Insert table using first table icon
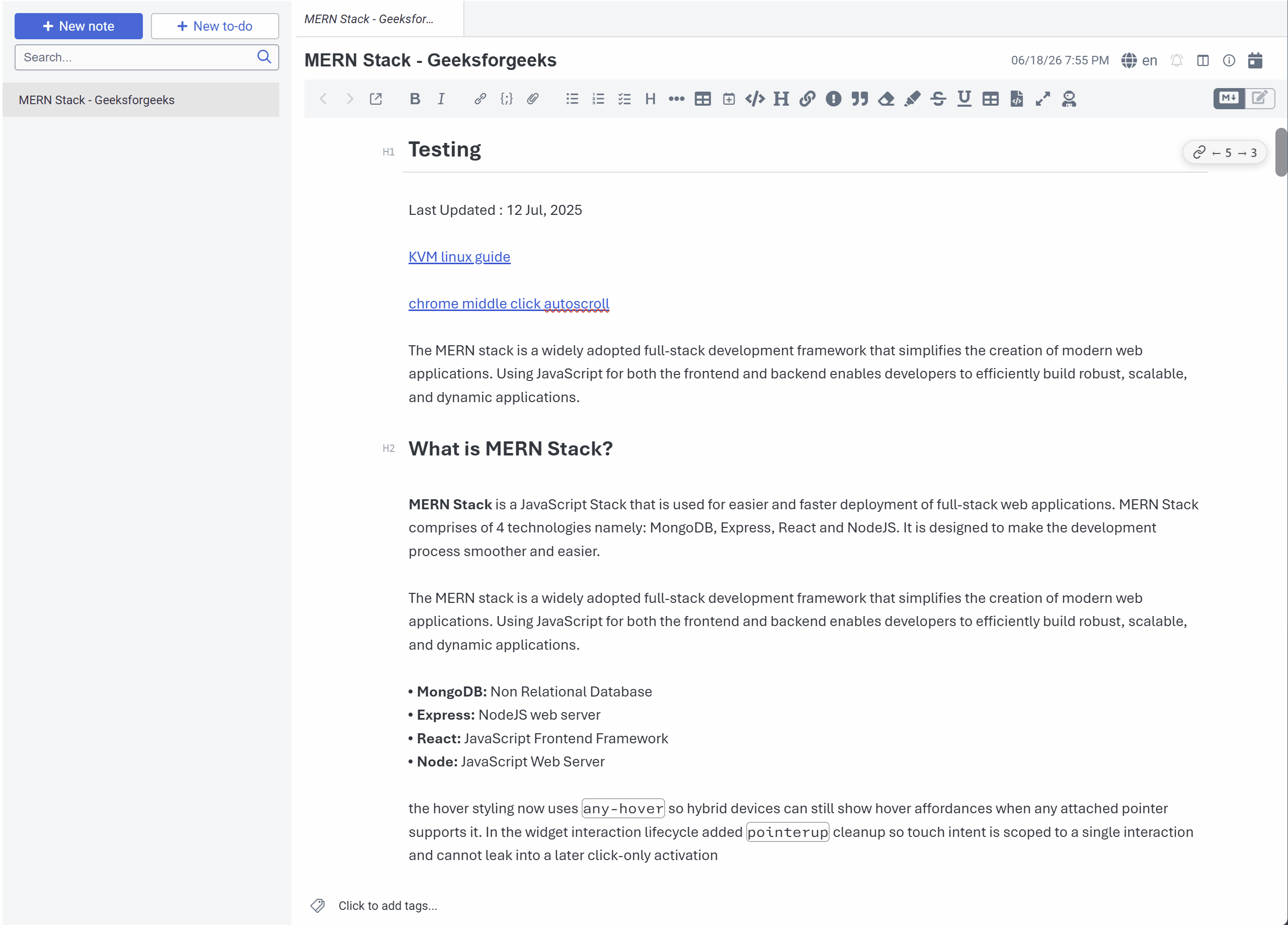 702,99
